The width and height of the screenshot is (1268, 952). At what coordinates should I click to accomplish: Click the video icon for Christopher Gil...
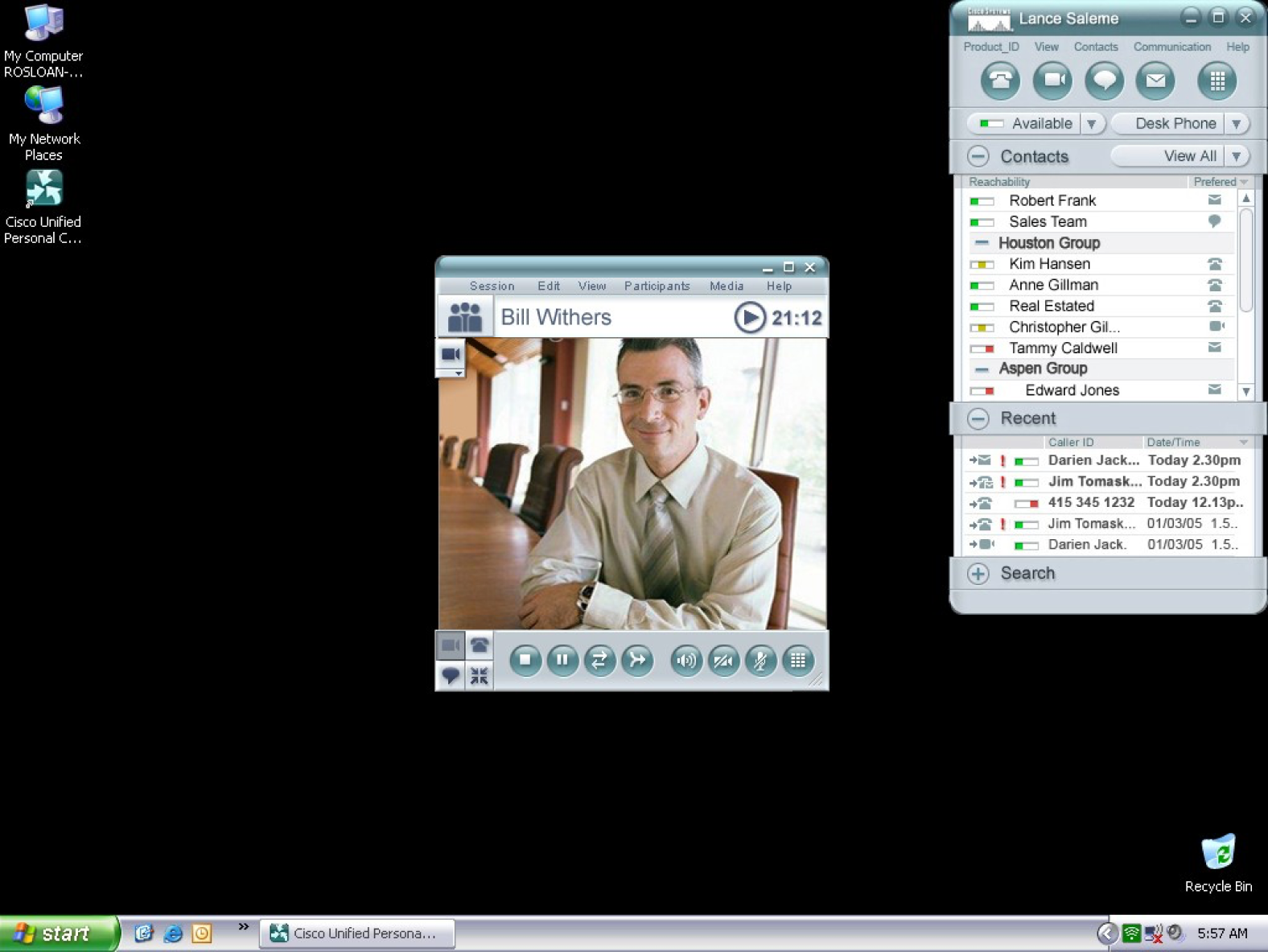(1217, 326)
